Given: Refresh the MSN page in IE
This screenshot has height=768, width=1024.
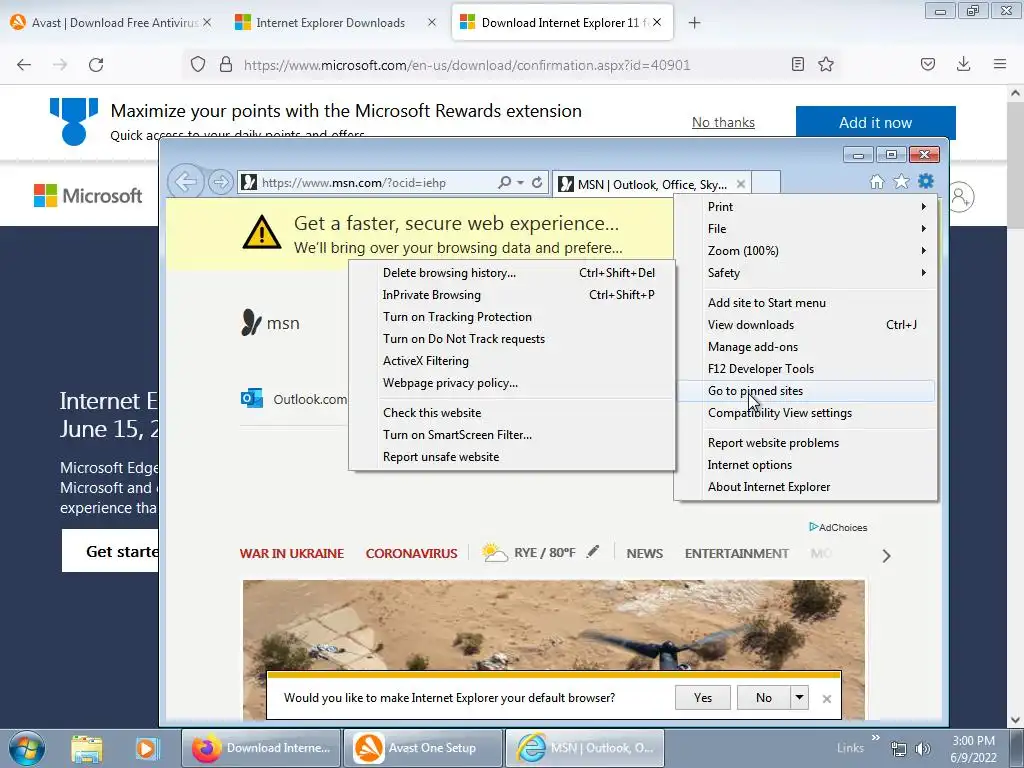Looking at the screenshot, I should pyautogui.click(x=537, y=182).
